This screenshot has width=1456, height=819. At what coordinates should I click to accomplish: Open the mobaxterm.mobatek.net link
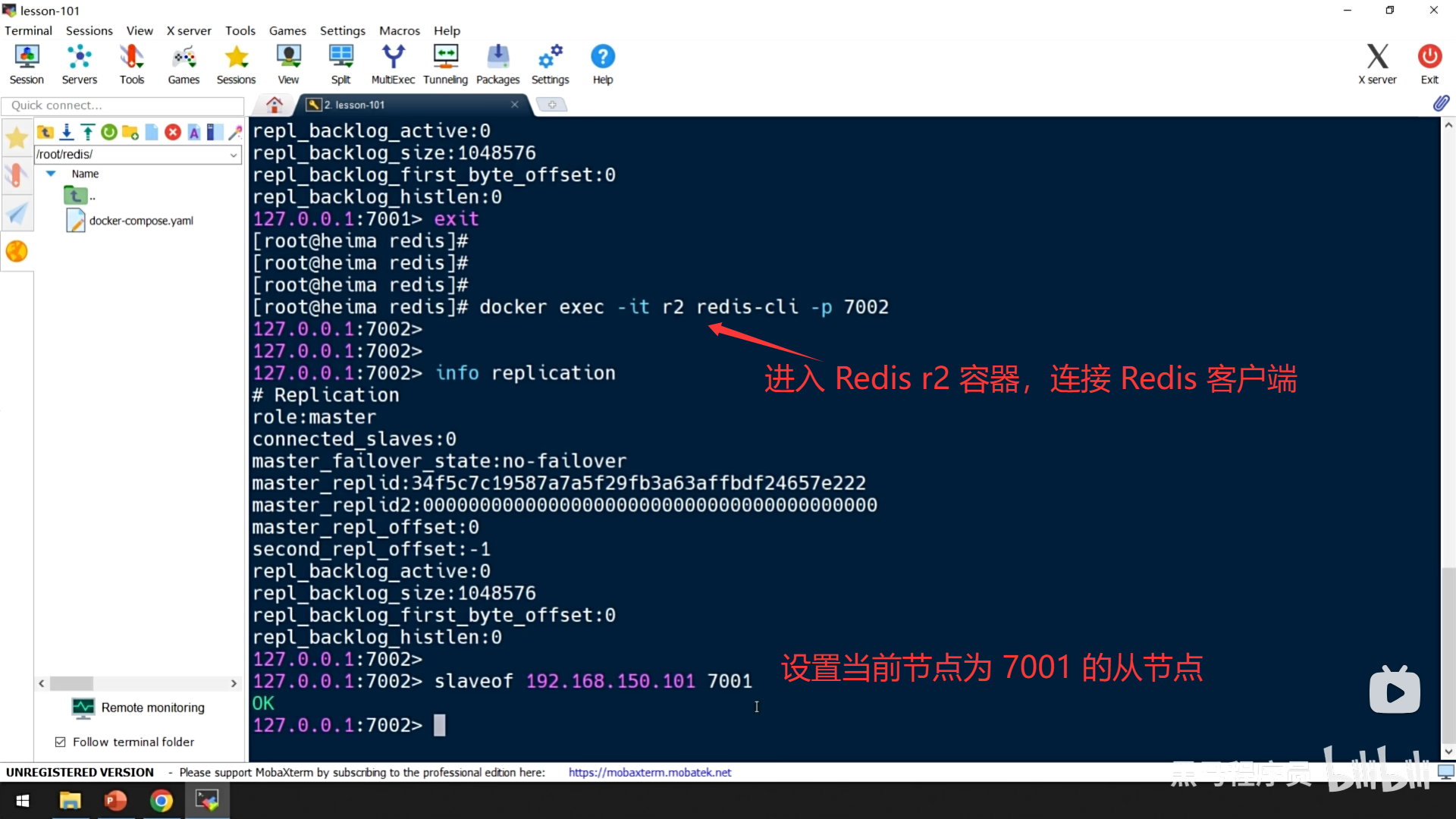[649, 772]
